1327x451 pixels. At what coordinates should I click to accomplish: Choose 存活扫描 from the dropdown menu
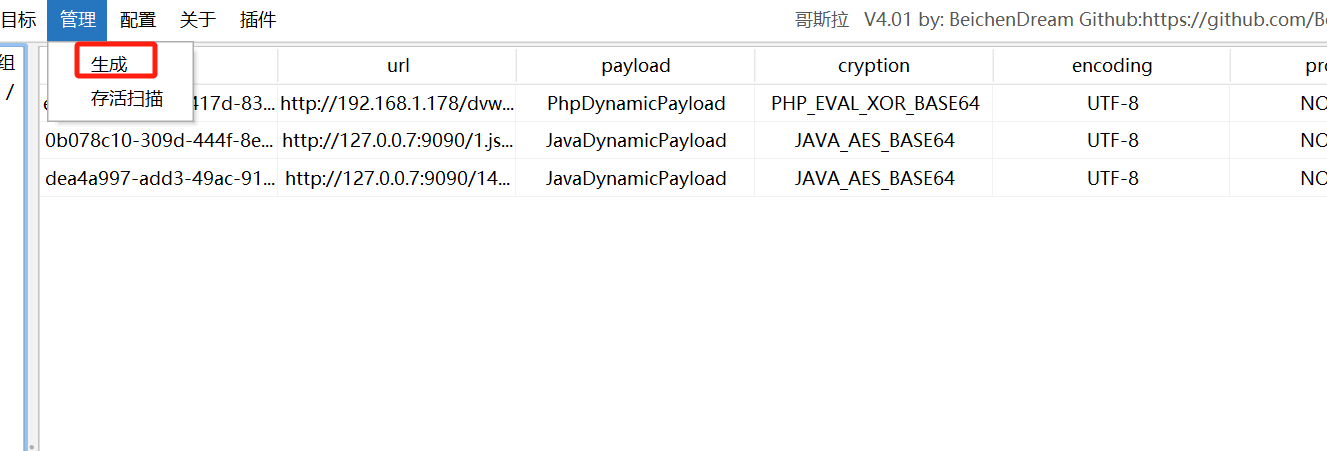[x=126, y=99]
